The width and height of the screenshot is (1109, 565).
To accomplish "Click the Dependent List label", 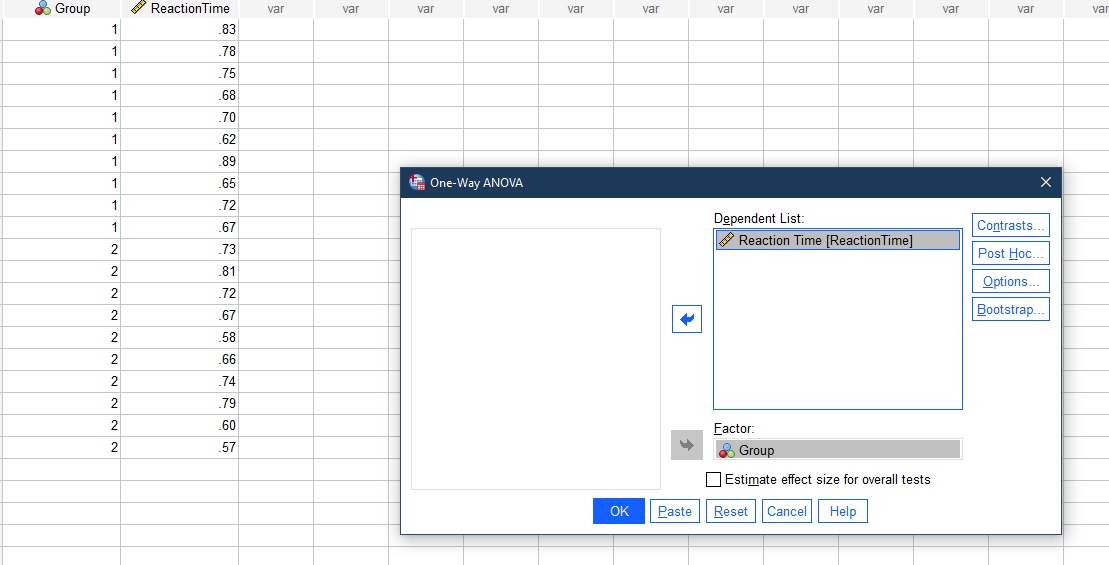I will click(759, 219).
